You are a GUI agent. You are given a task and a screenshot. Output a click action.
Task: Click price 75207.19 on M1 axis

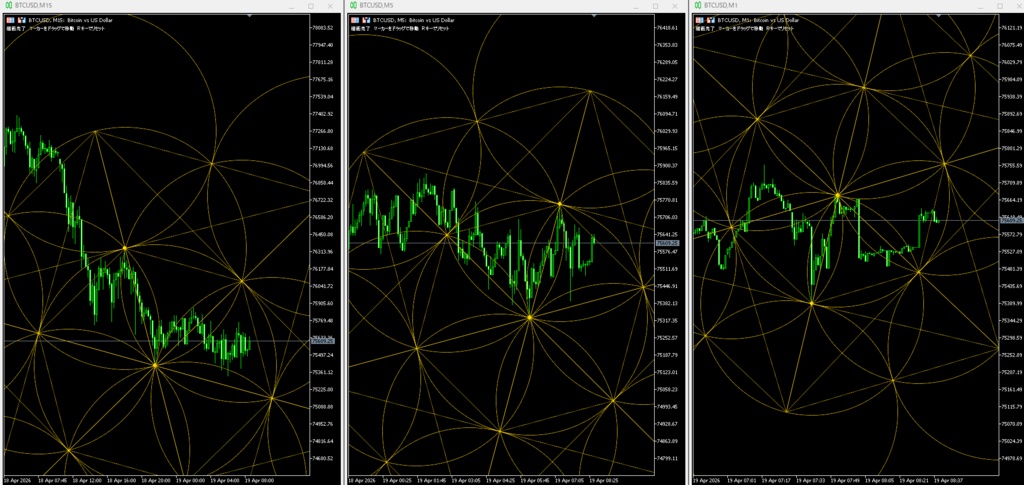coord(1012,372)
